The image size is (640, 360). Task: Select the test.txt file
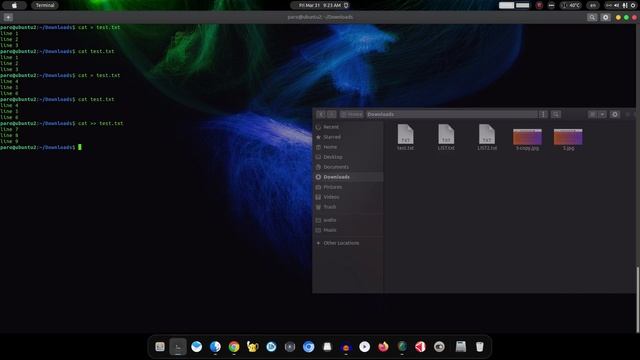405,137
